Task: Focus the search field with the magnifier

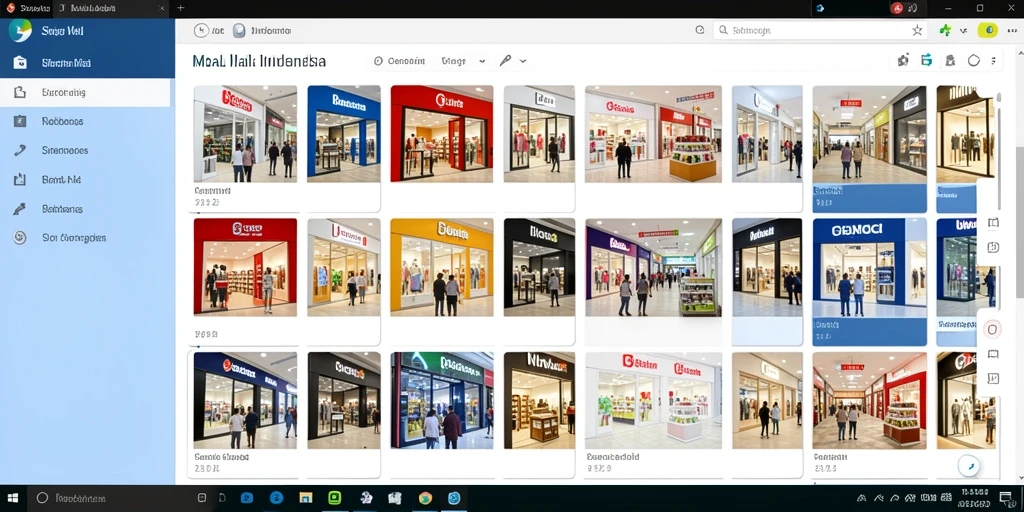Action: 820,30
